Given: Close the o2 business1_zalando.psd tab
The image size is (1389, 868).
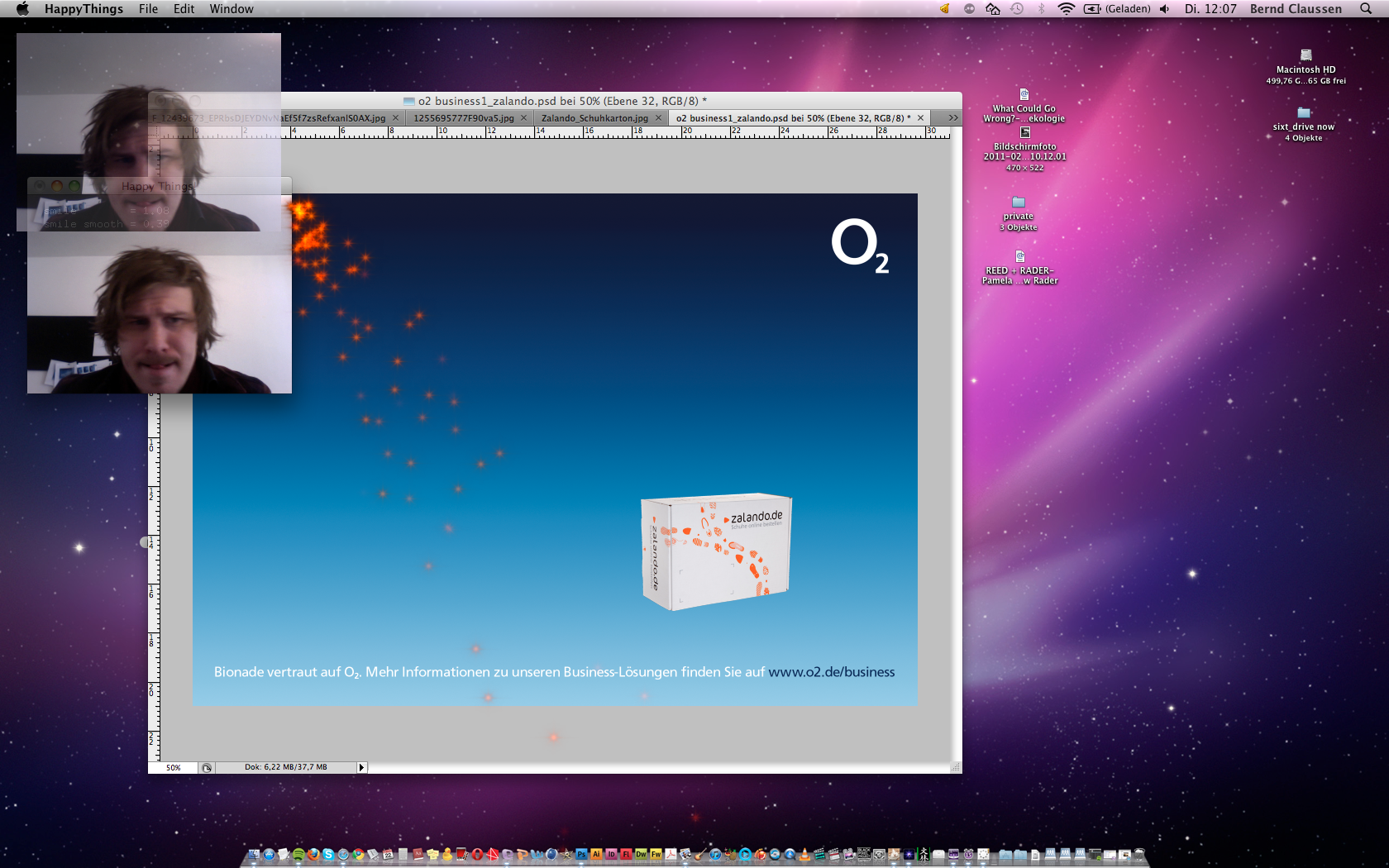Looking at the screenshot, I should 920,118.
